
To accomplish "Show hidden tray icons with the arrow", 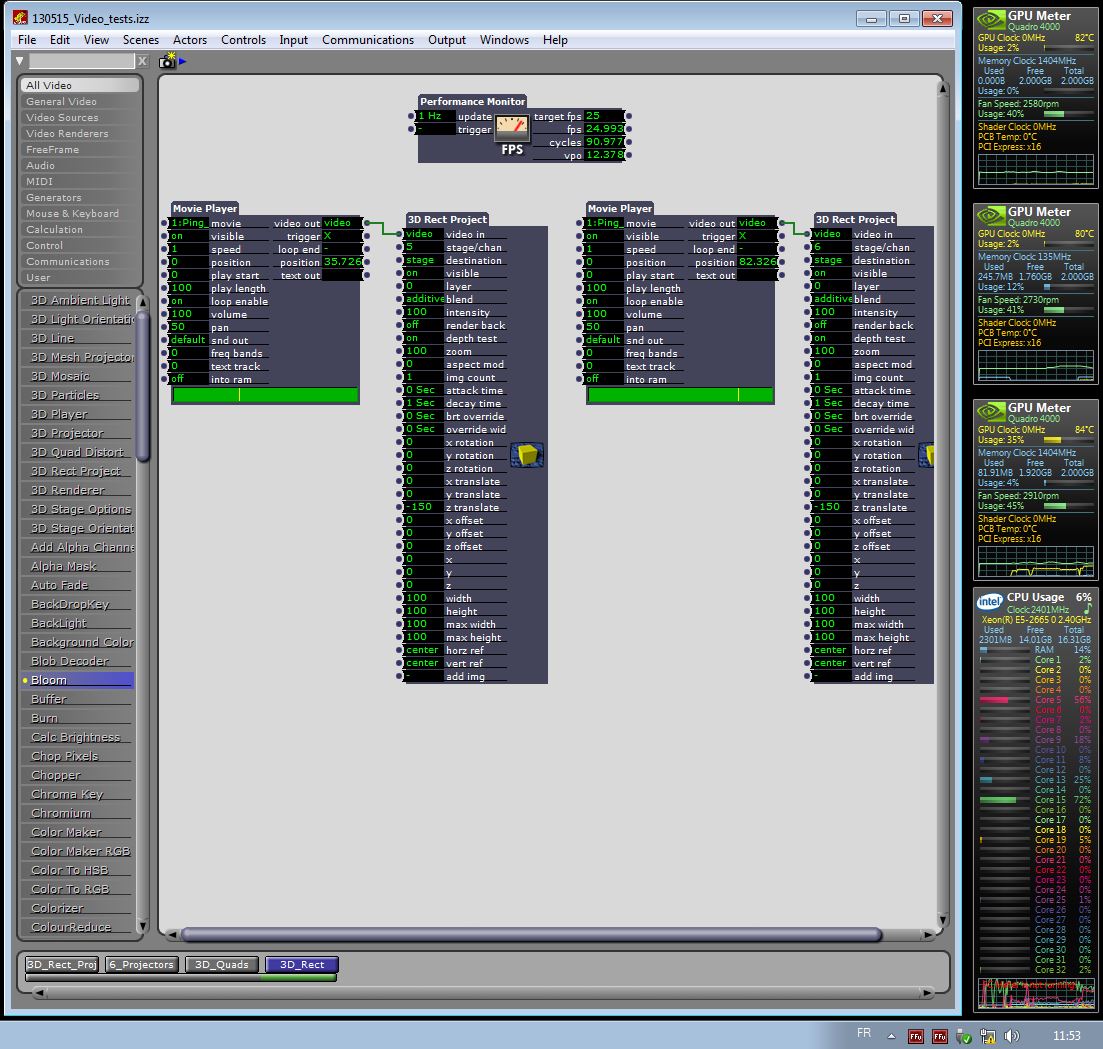I will coord(891,1036).
